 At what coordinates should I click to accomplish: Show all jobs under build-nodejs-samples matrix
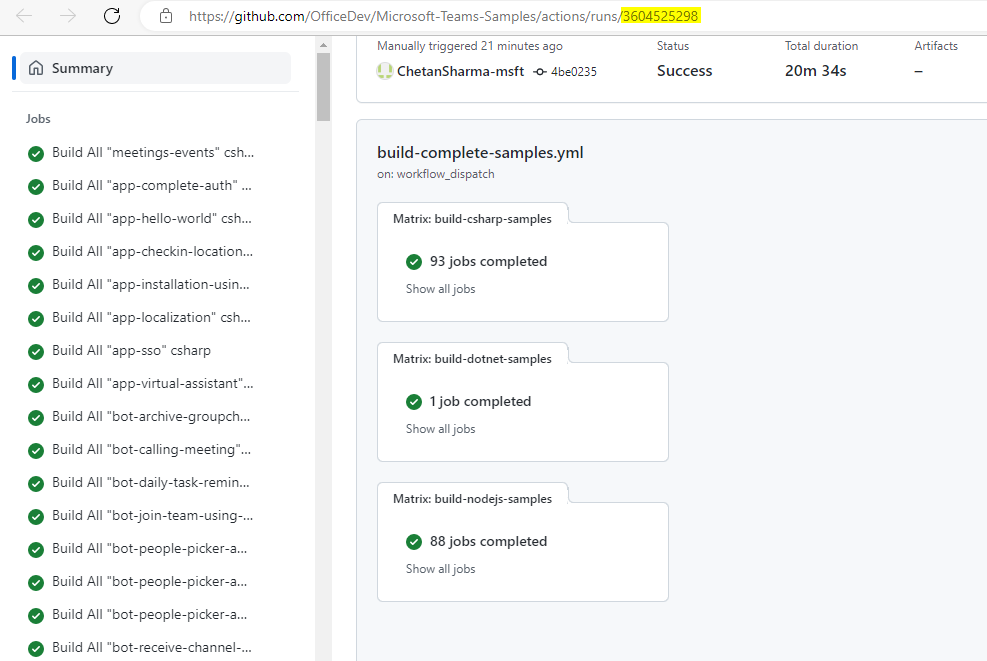(x=440, y=568)
